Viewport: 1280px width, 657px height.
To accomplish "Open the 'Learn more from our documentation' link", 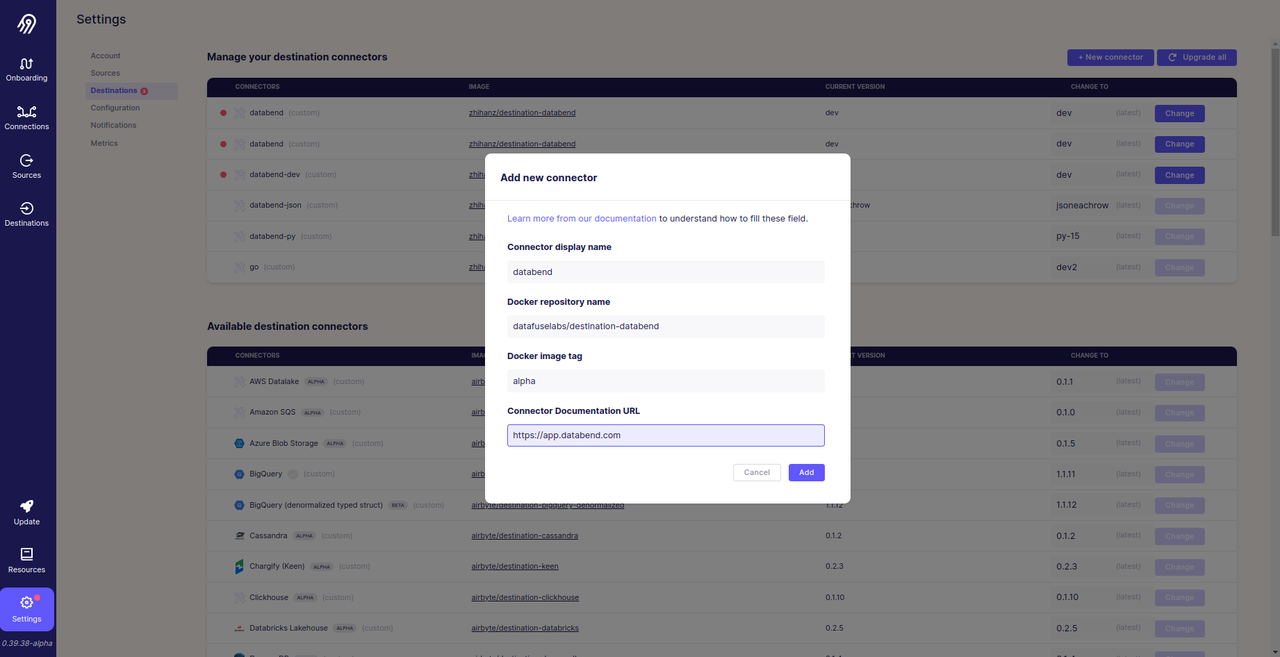I will pyautogui.click(x=581, y=218).
